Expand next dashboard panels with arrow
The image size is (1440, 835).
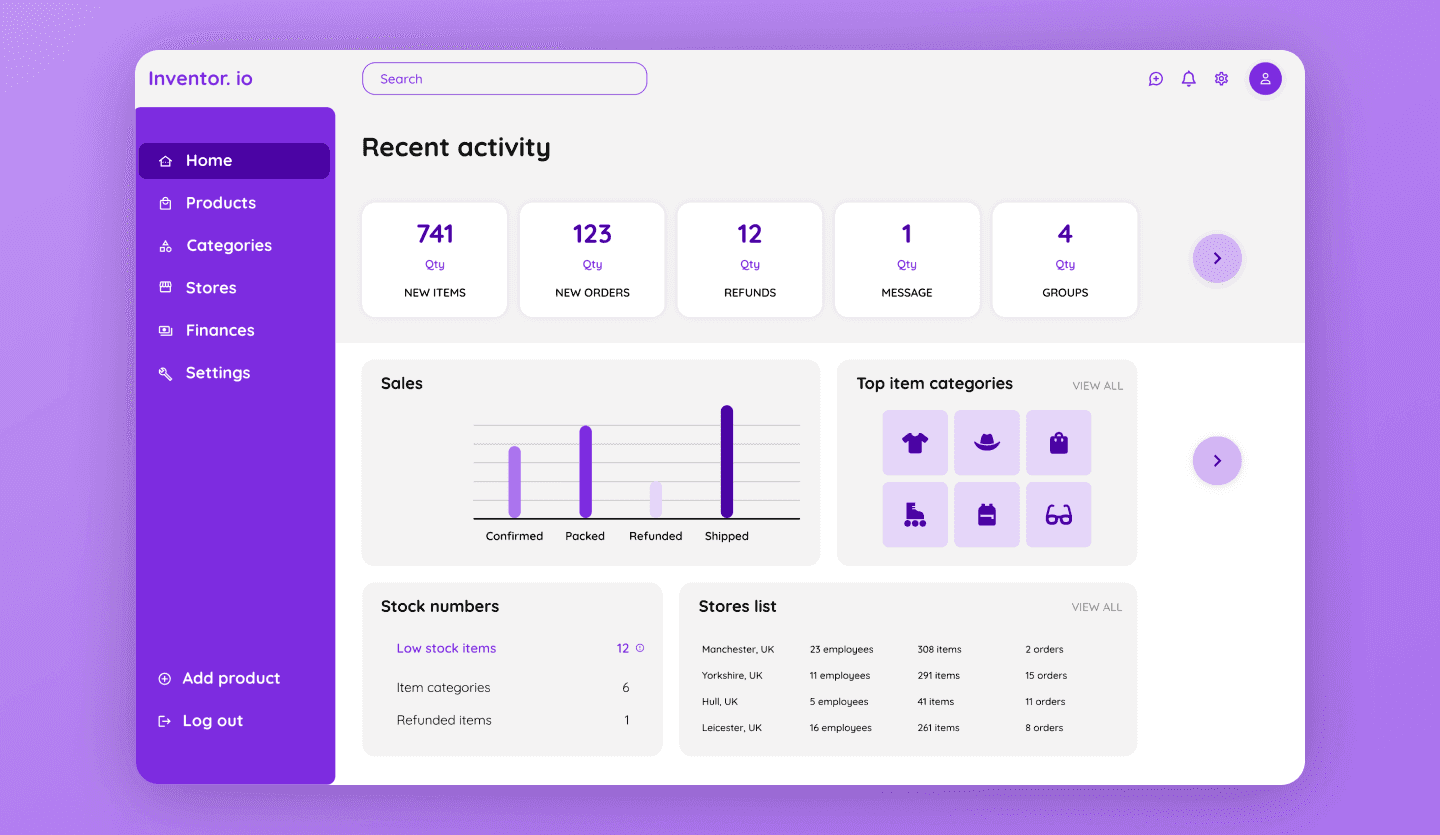point(1217,461)
